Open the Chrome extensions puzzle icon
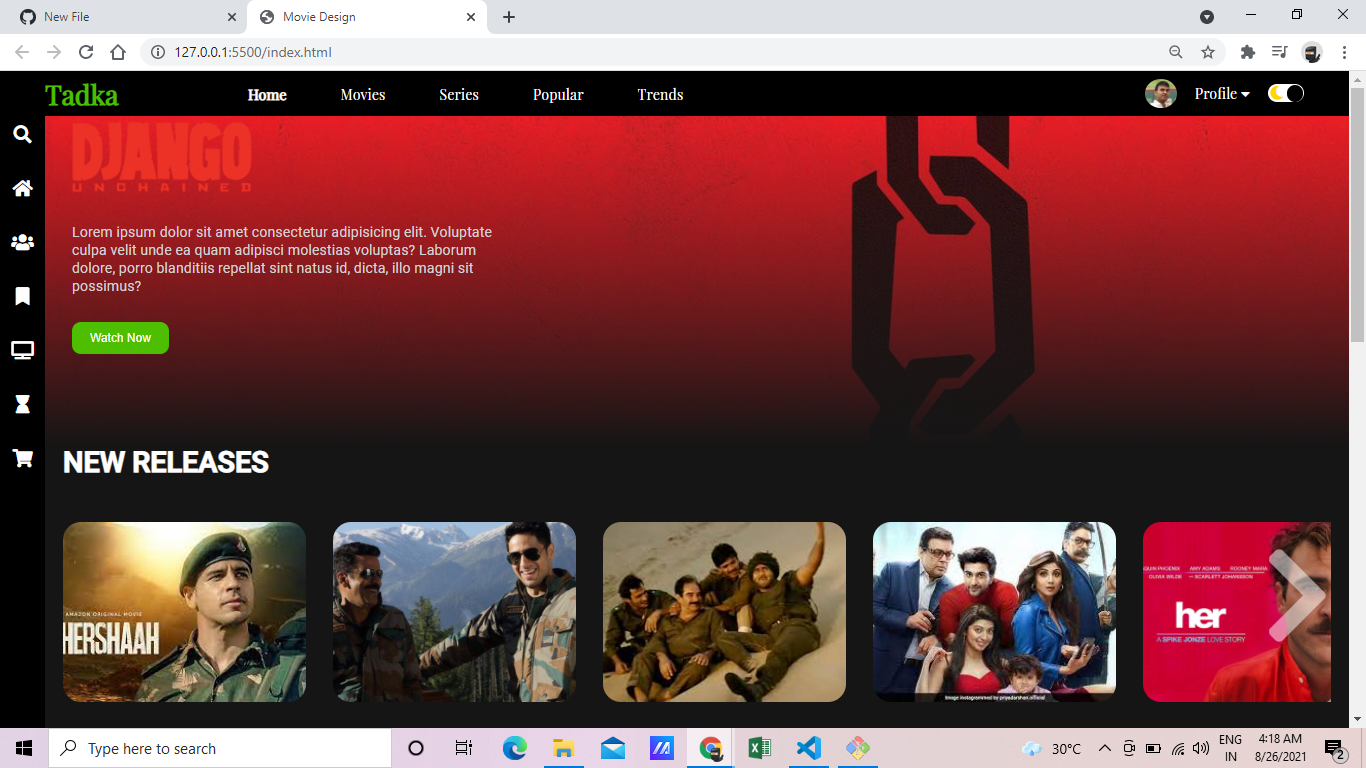The image size is (1366, 768). coord(1247,52)
